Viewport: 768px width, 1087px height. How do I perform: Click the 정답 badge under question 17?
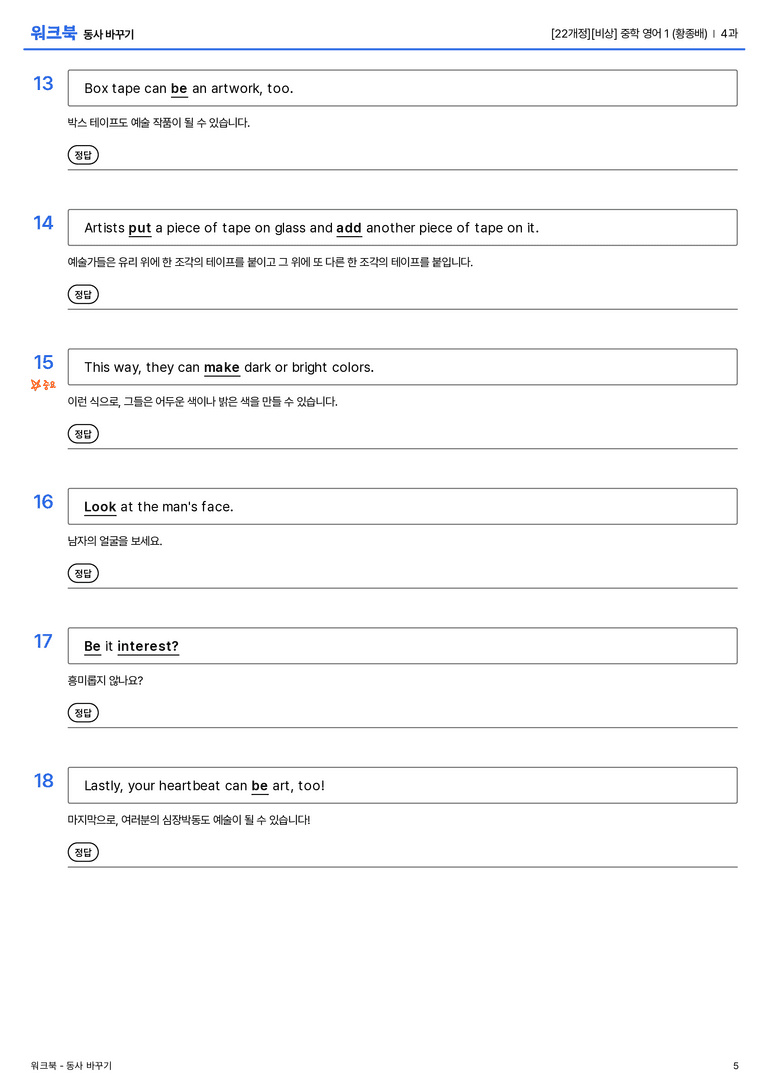coord(83,712)
